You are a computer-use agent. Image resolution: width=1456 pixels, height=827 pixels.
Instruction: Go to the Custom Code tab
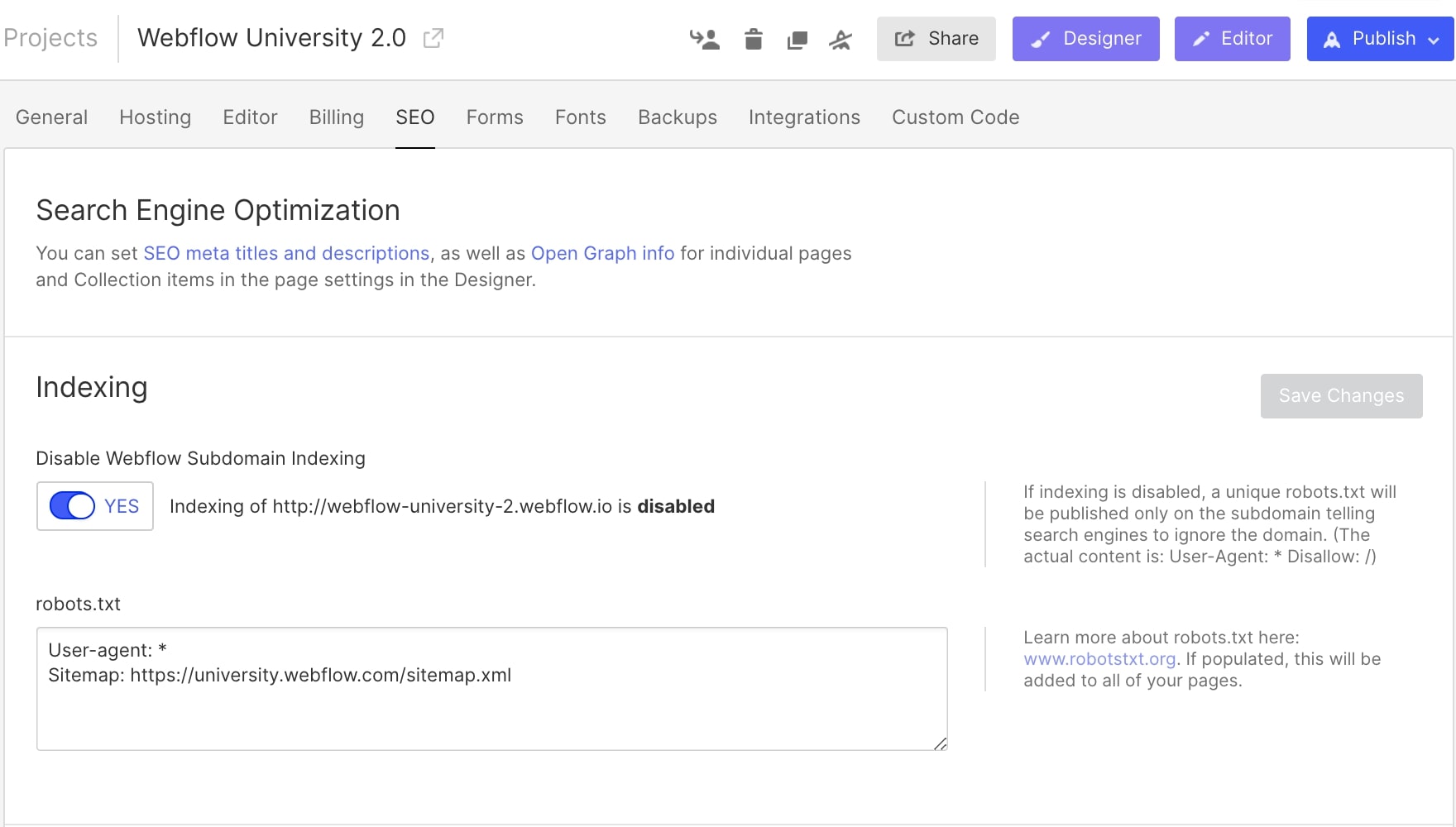[955, 117]
